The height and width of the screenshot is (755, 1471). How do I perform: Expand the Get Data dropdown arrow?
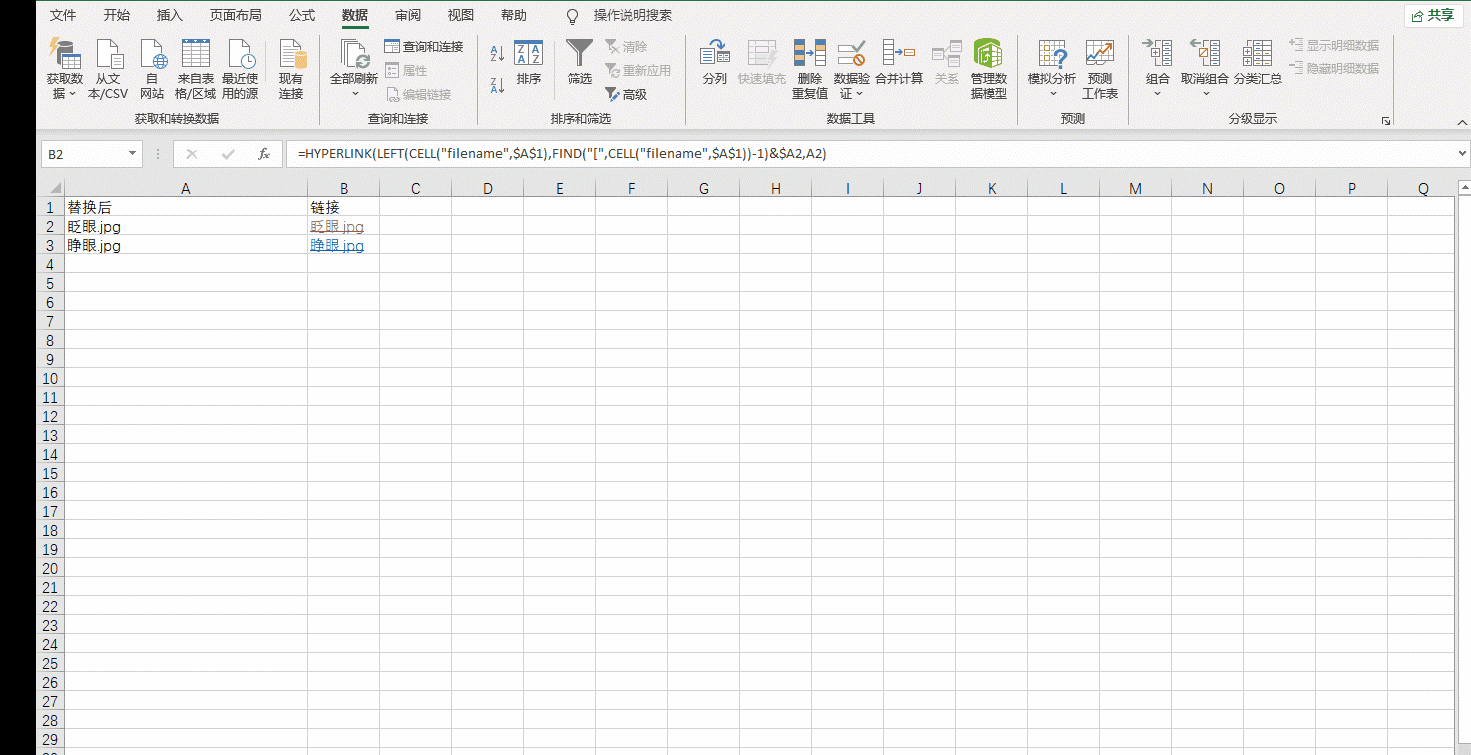pyautogui.click(x=72, y=94)
